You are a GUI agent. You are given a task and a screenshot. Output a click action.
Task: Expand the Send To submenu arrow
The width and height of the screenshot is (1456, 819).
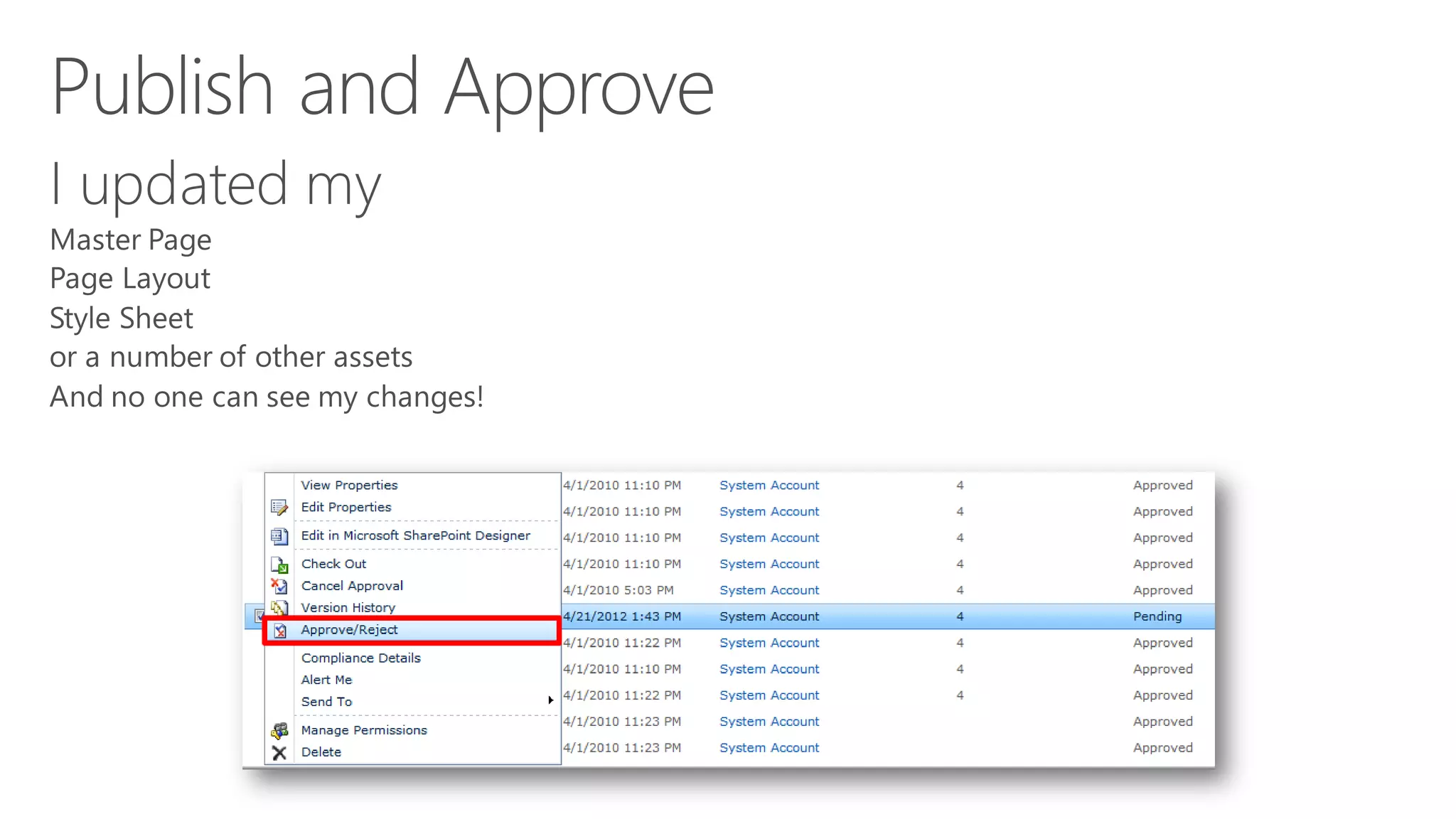[x=550, y=701]
